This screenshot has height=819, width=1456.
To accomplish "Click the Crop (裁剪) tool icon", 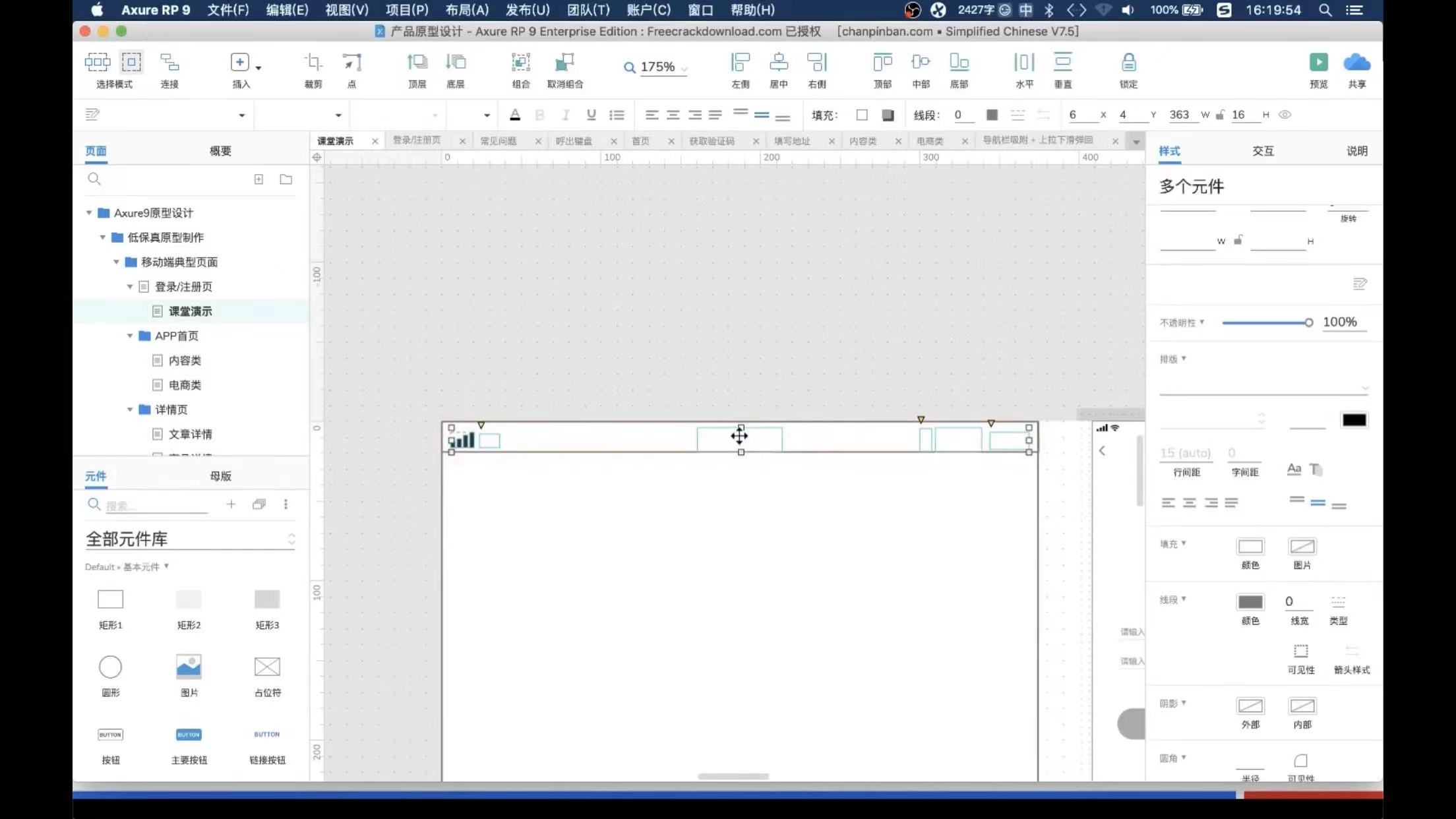I will pyautogui.click(x=313, y=63).
